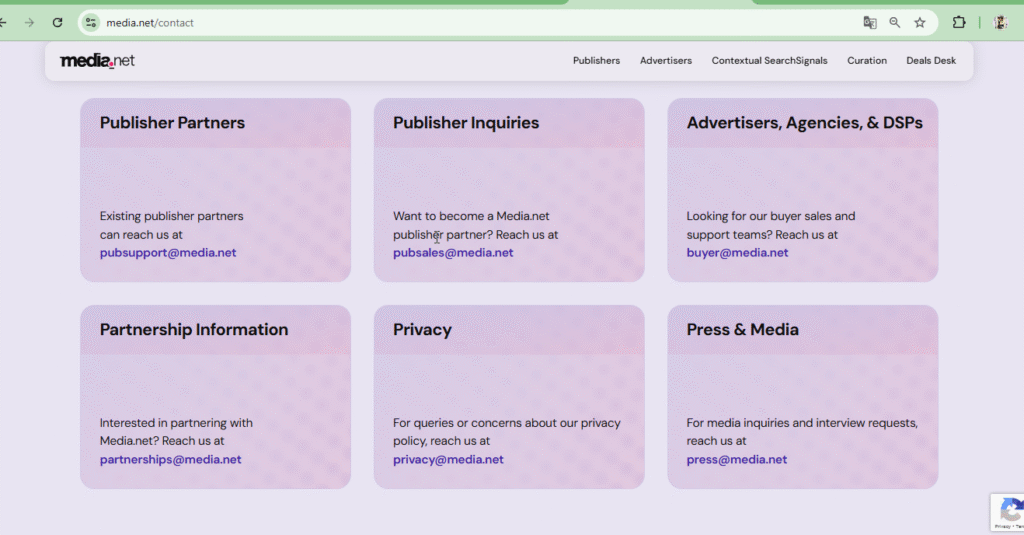Open the zoom magnifier icon
1024x535 pixels.
[x=895, y=23]
